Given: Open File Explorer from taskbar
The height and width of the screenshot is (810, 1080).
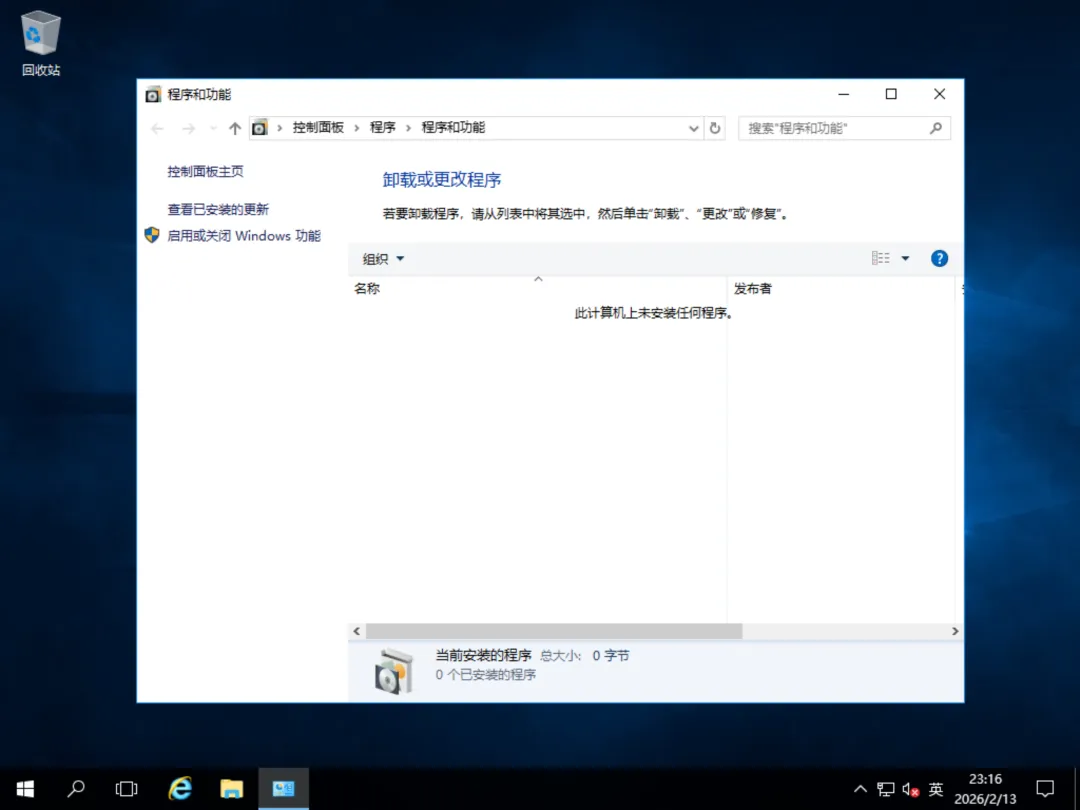Looking at the screenshot, I should (x=231, y=789).
